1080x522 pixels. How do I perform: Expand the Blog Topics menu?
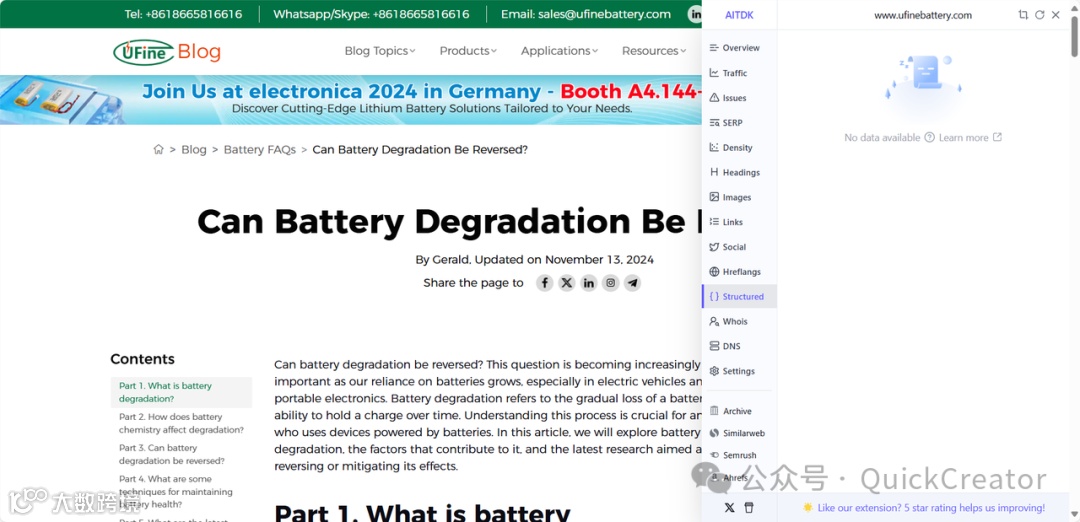[x=380, y=51]
